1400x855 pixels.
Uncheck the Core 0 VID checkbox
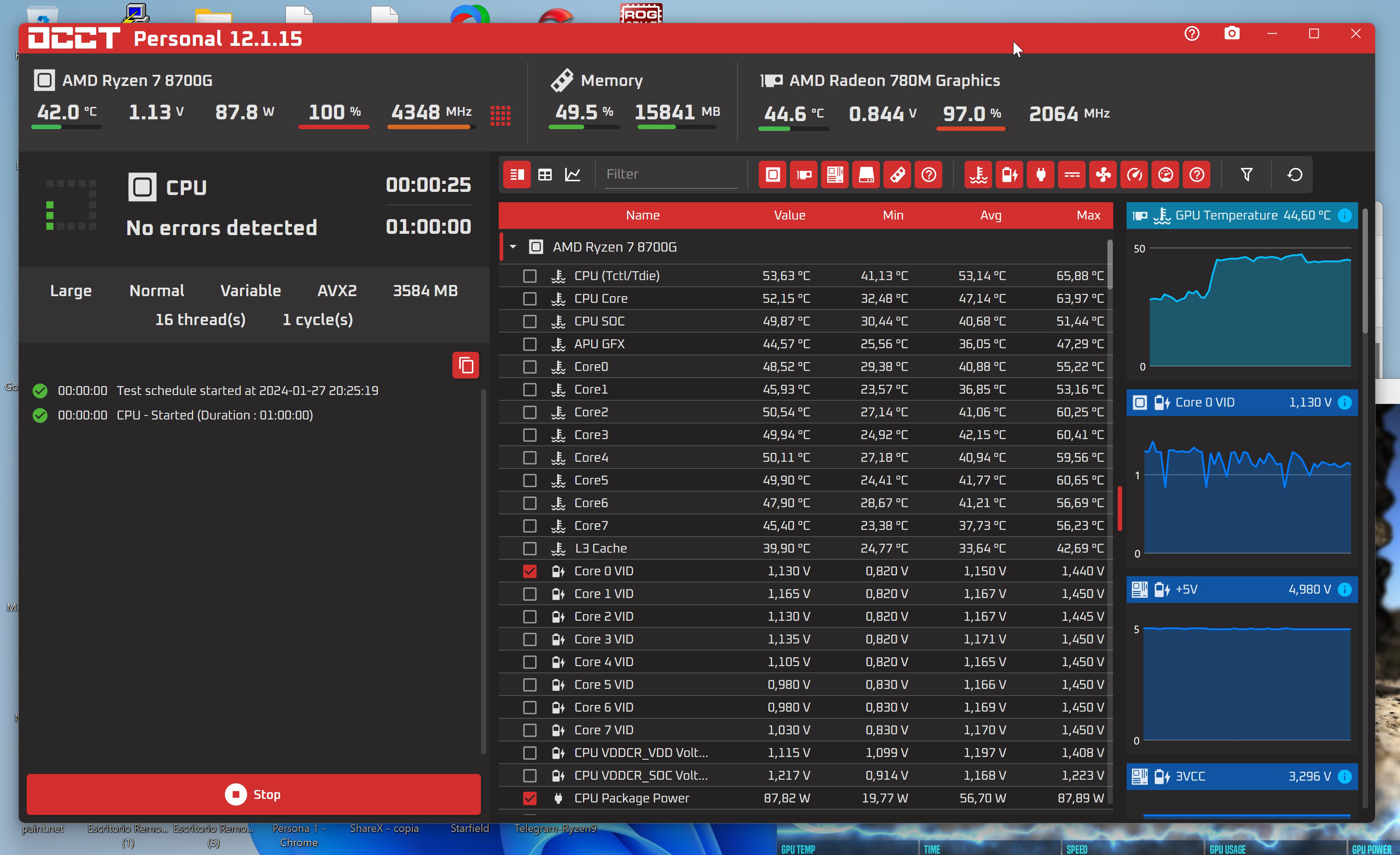click(529, 571)
